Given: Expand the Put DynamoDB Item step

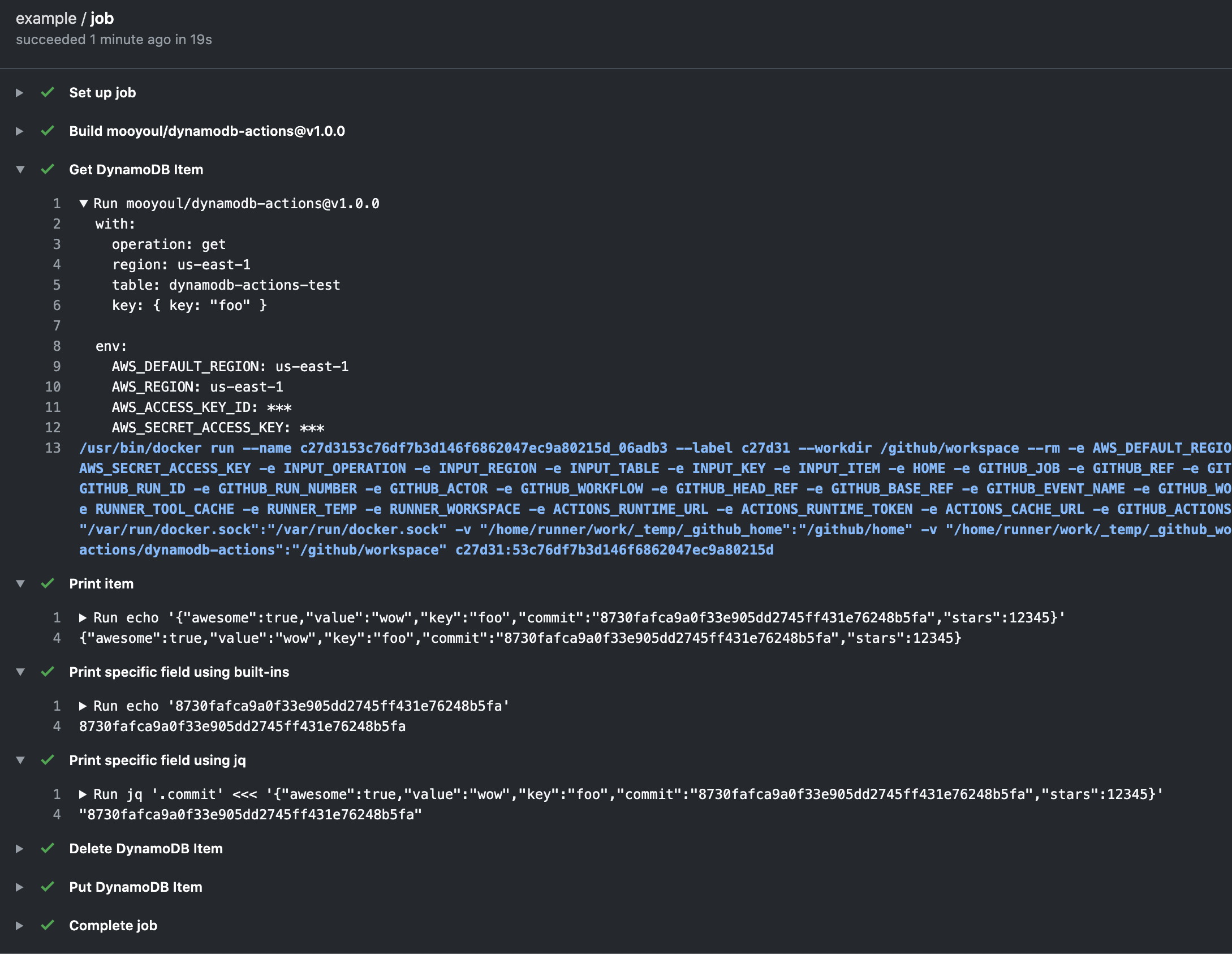Looking at the screenshot, I should click(20, 887).
